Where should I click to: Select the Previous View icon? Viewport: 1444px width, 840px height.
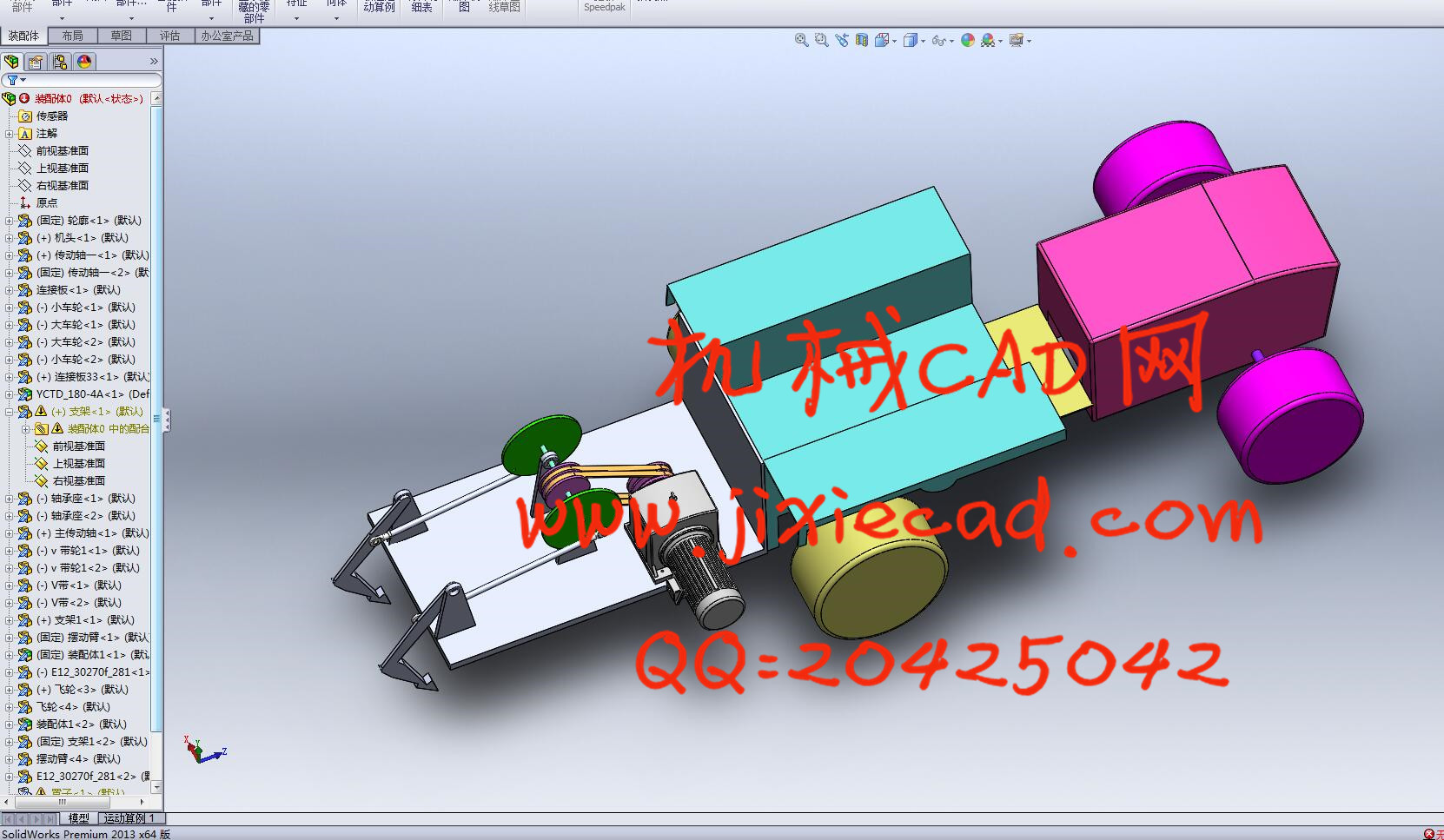841,40
